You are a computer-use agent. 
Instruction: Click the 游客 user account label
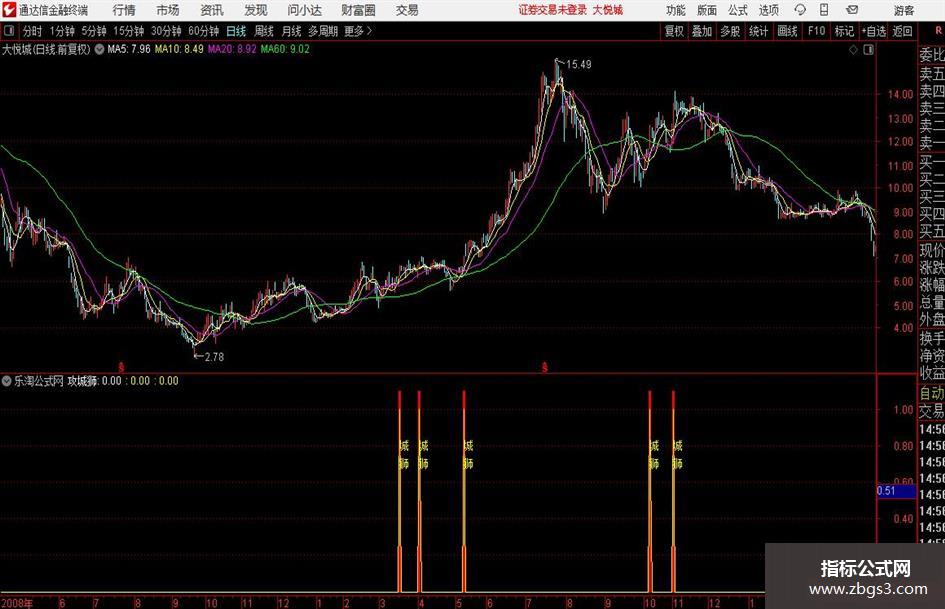[903, 10]
